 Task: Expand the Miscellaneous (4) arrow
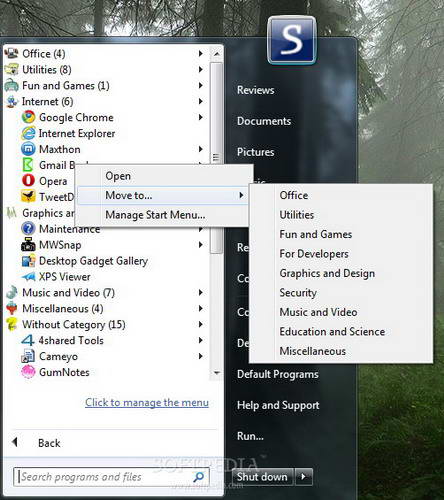pyautogui.click(x=201, y=308)
